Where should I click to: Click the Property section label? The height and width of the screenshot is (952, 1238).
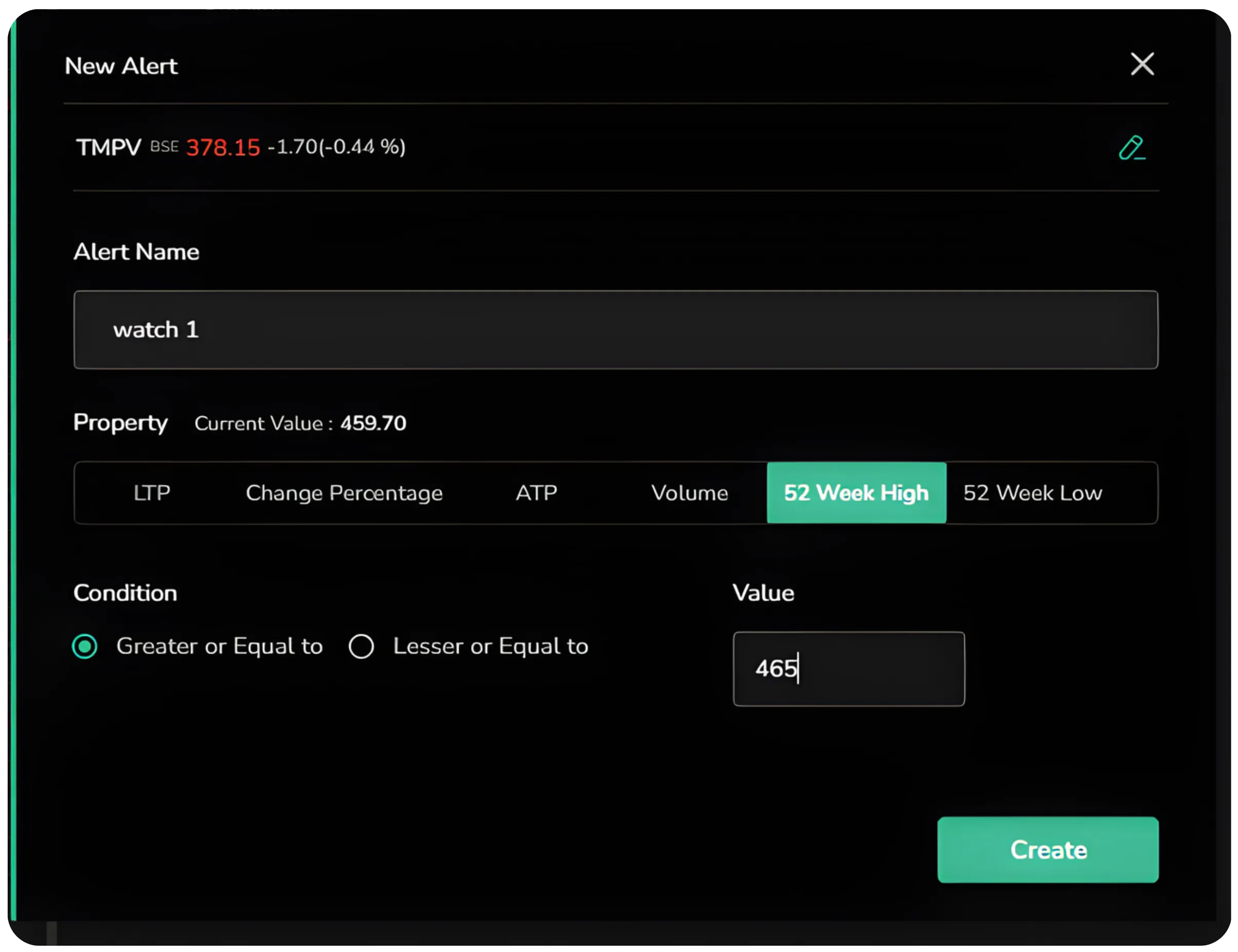point(120,423)
